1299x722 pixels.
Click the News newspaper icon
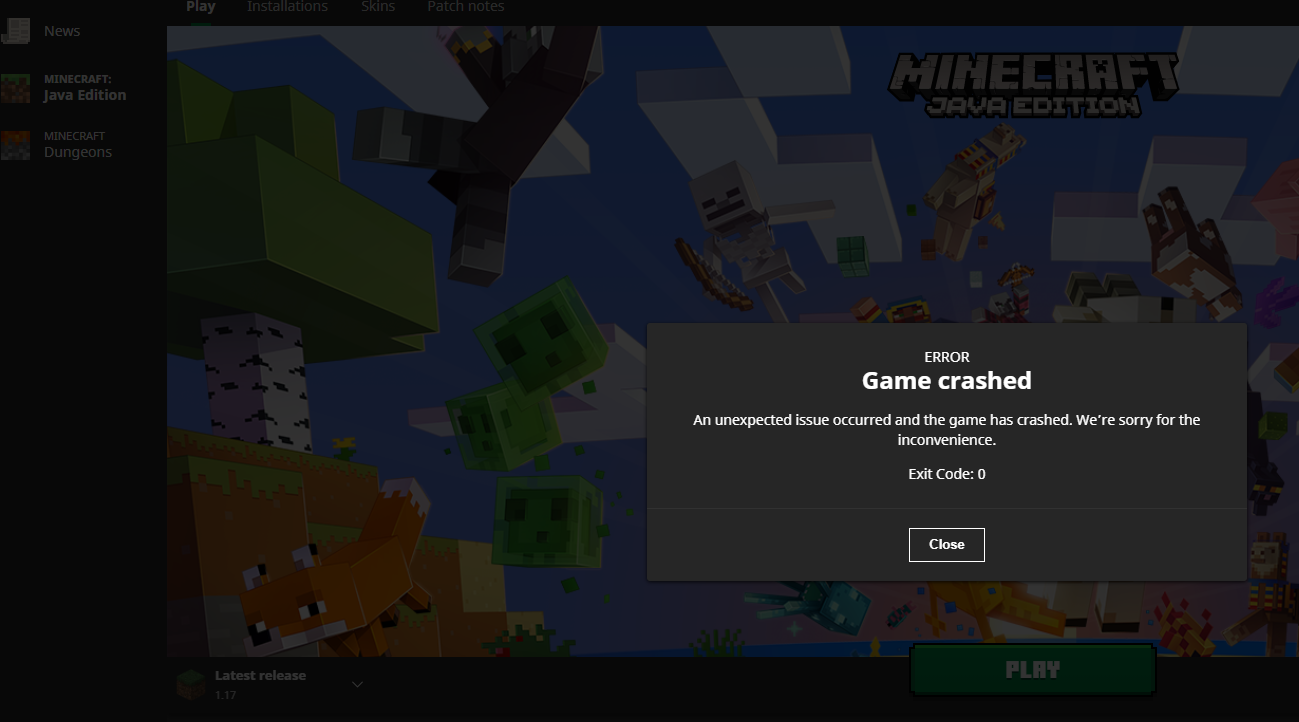(x=16, y=30)
